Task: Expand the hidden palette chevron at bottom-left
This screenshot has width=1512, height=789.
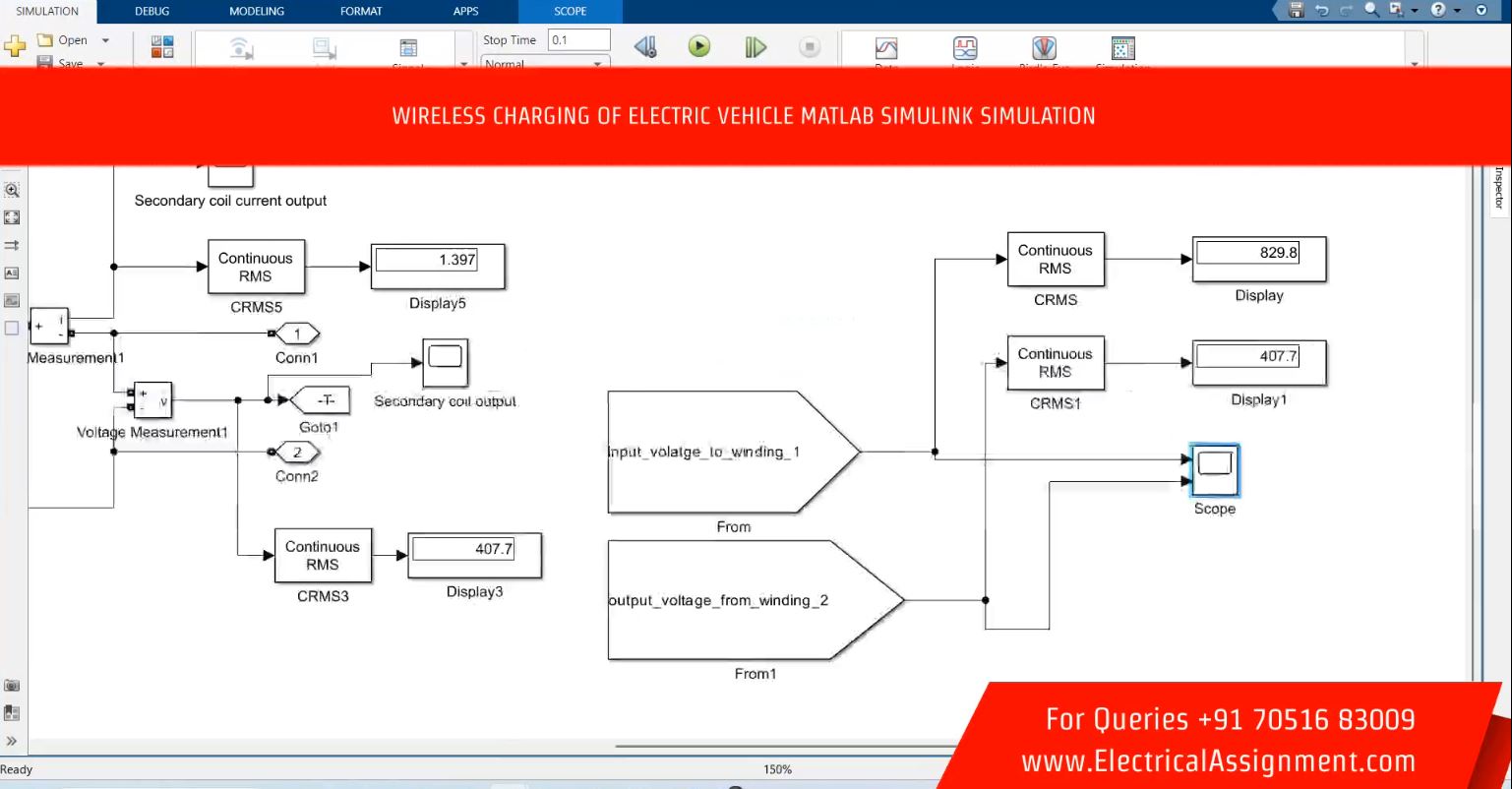Action: pyautogui.click(x=13, y=740)
